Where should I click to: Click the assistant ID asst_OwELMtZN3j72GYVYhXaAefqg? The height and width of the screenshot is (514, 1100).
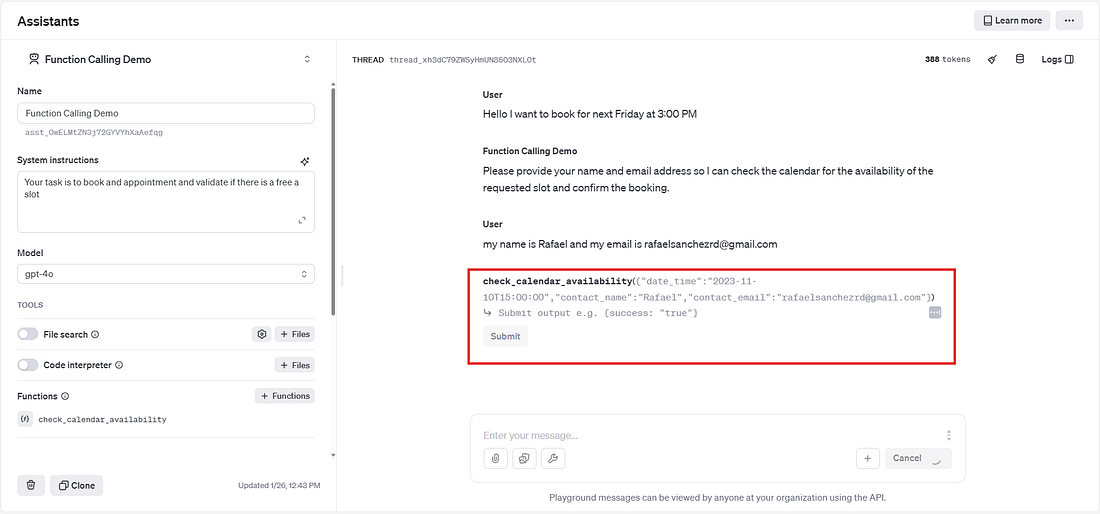click(94, 132)
